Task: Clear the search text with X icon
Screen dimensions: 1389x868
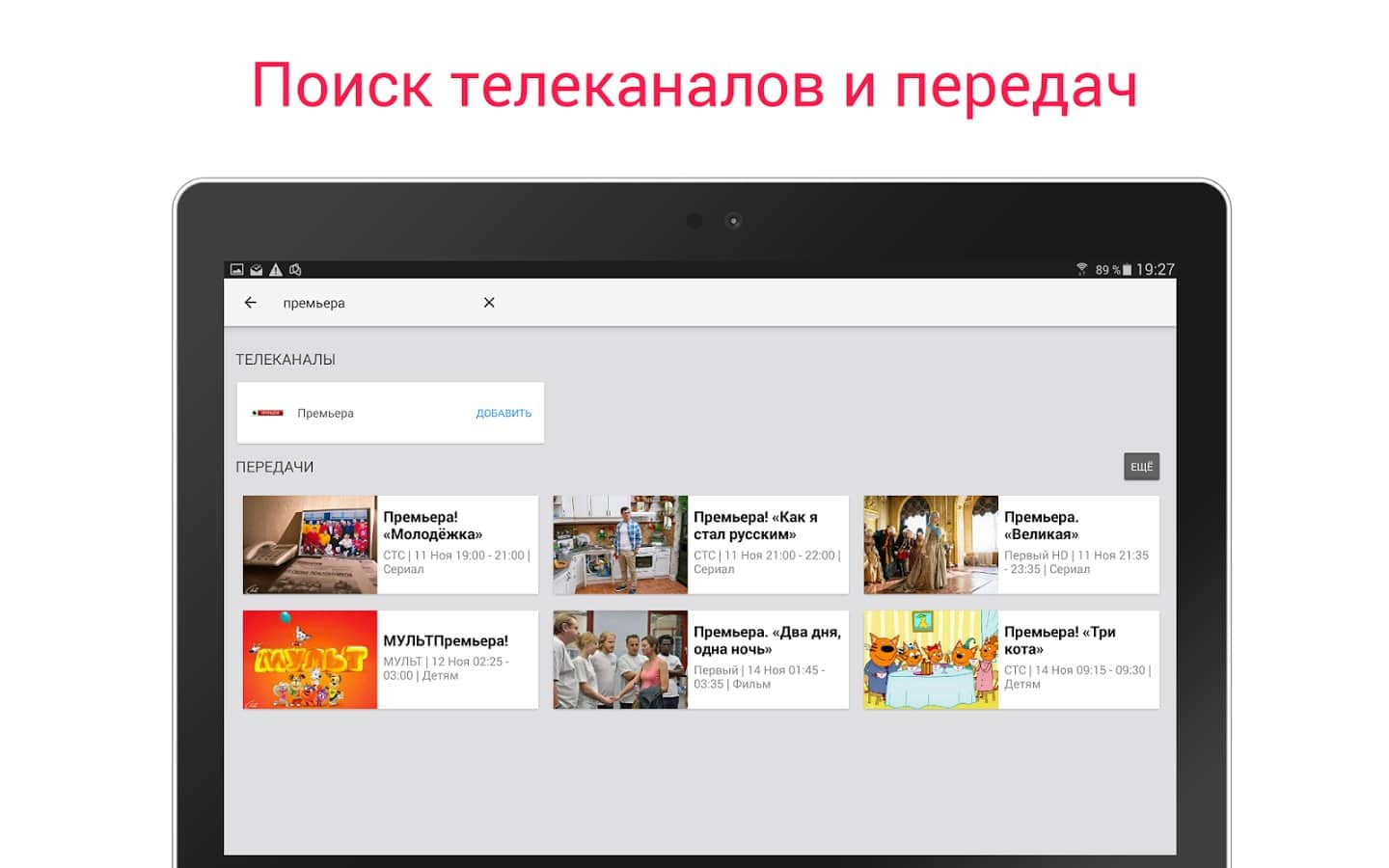Action: click(x=489, y=303)
